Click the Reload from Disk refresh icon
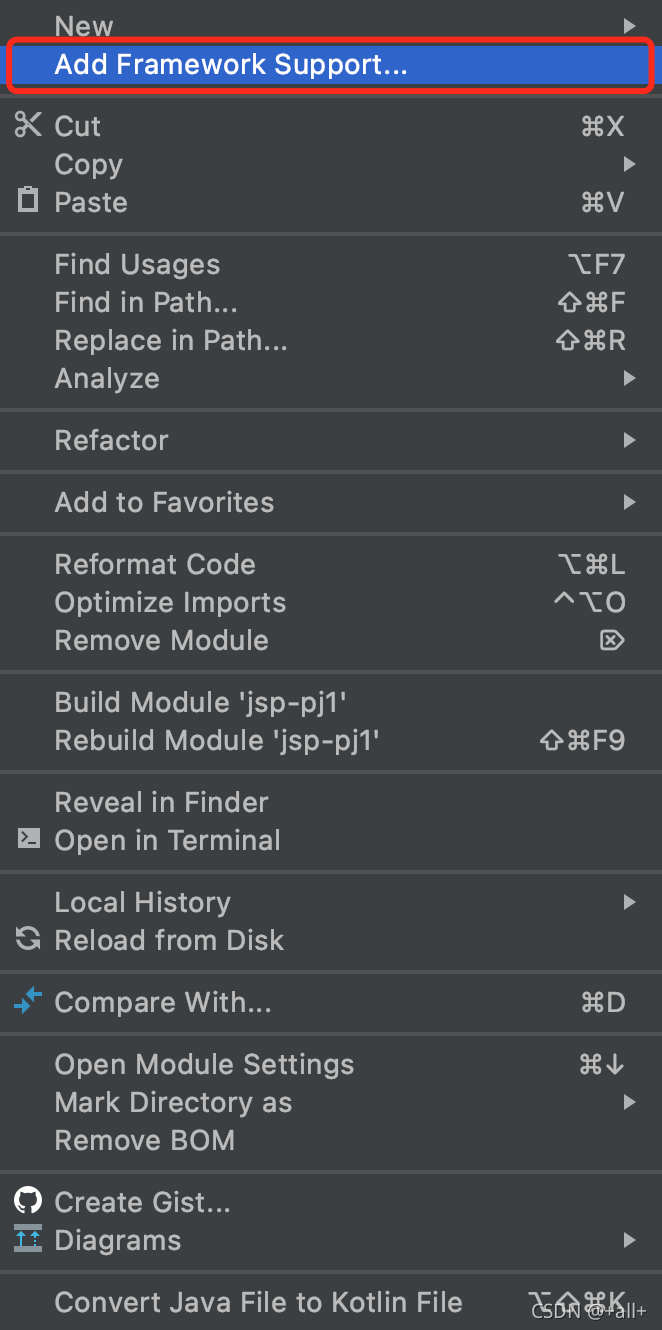662x1330 pixels. (28, 939)
